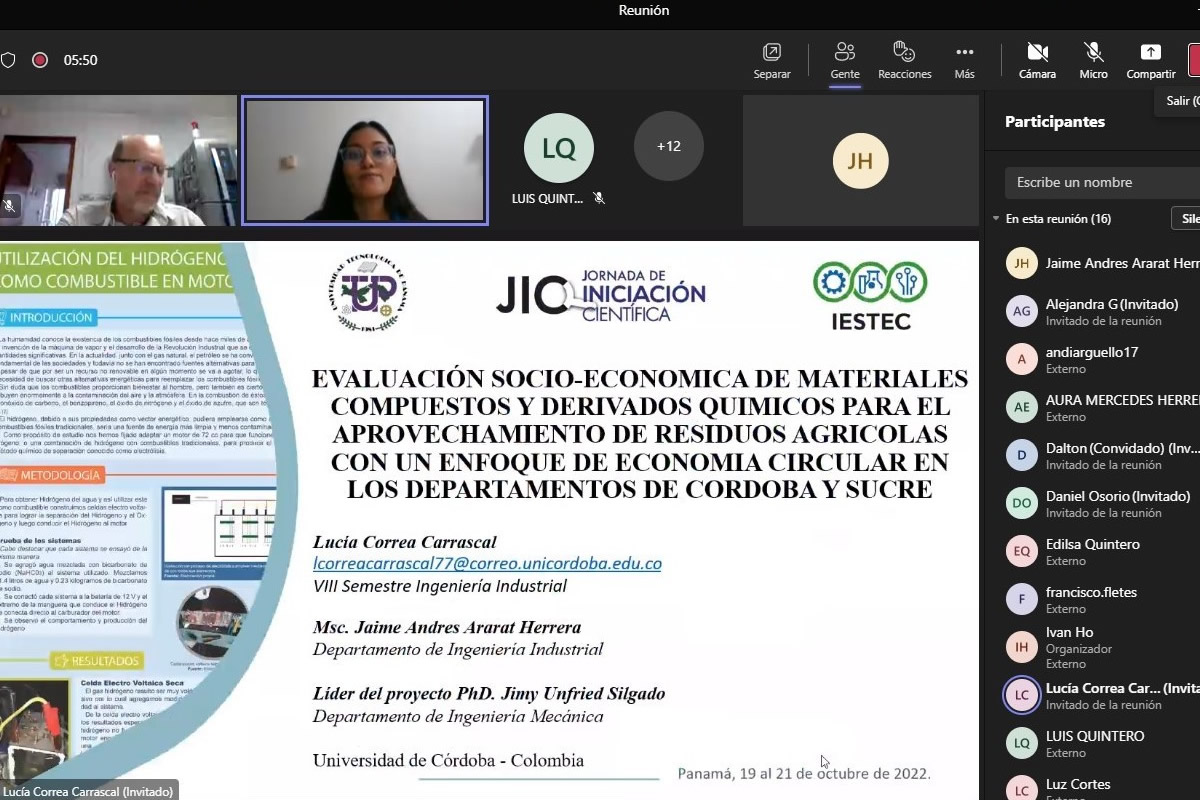Click the JH avatar for Jaime Andres Ararat
This screenshot has height=800, width=1200.
1022,264
